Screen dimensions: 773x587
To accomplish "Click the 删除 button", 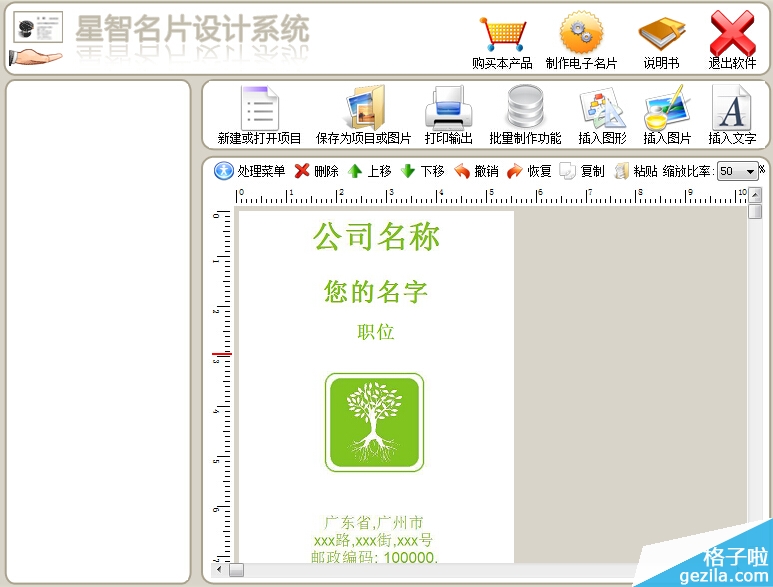I will click(316, 171).
